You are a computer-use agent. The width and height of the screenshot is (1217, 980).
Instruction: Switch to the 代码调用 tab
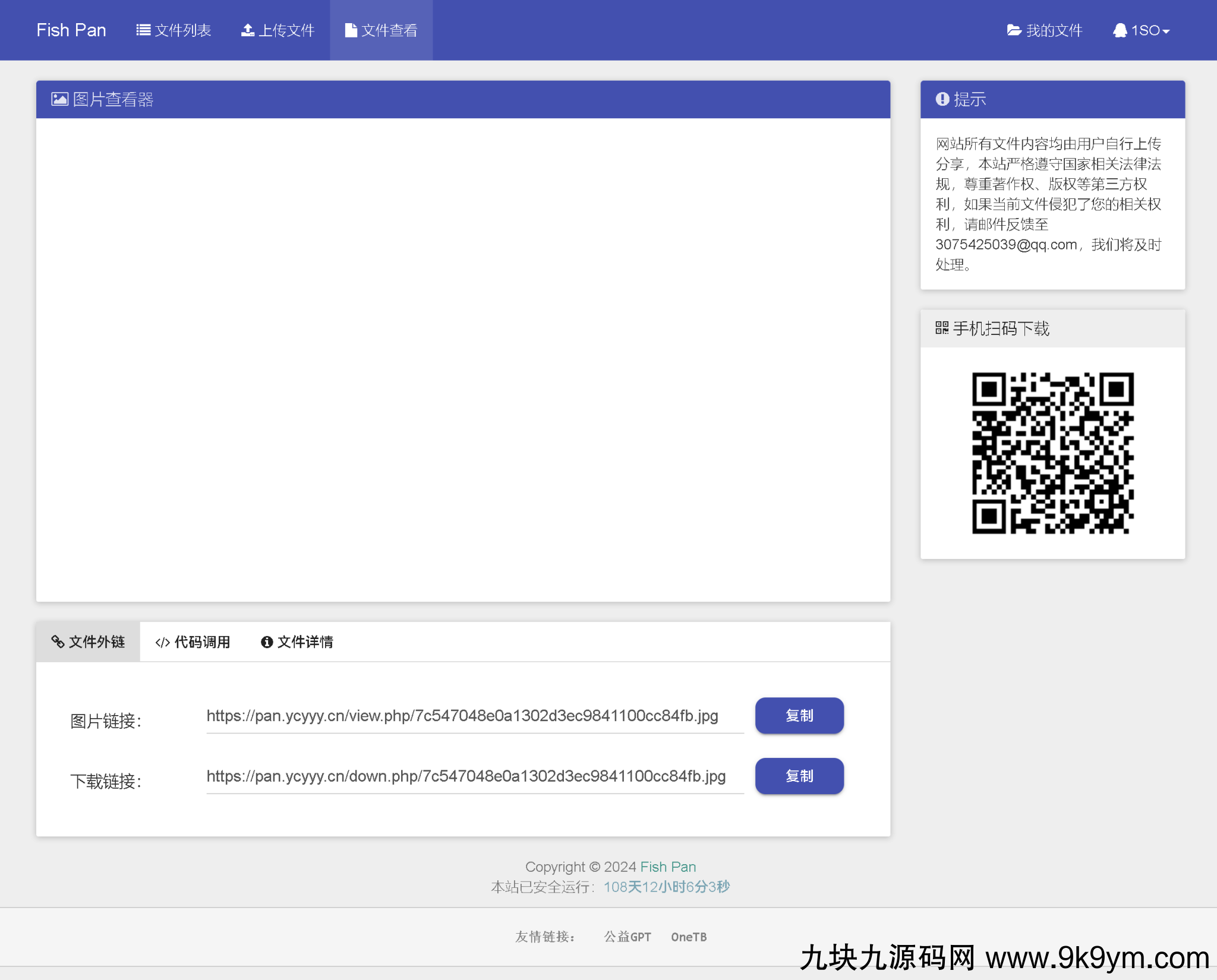click(x=193, y=641)
